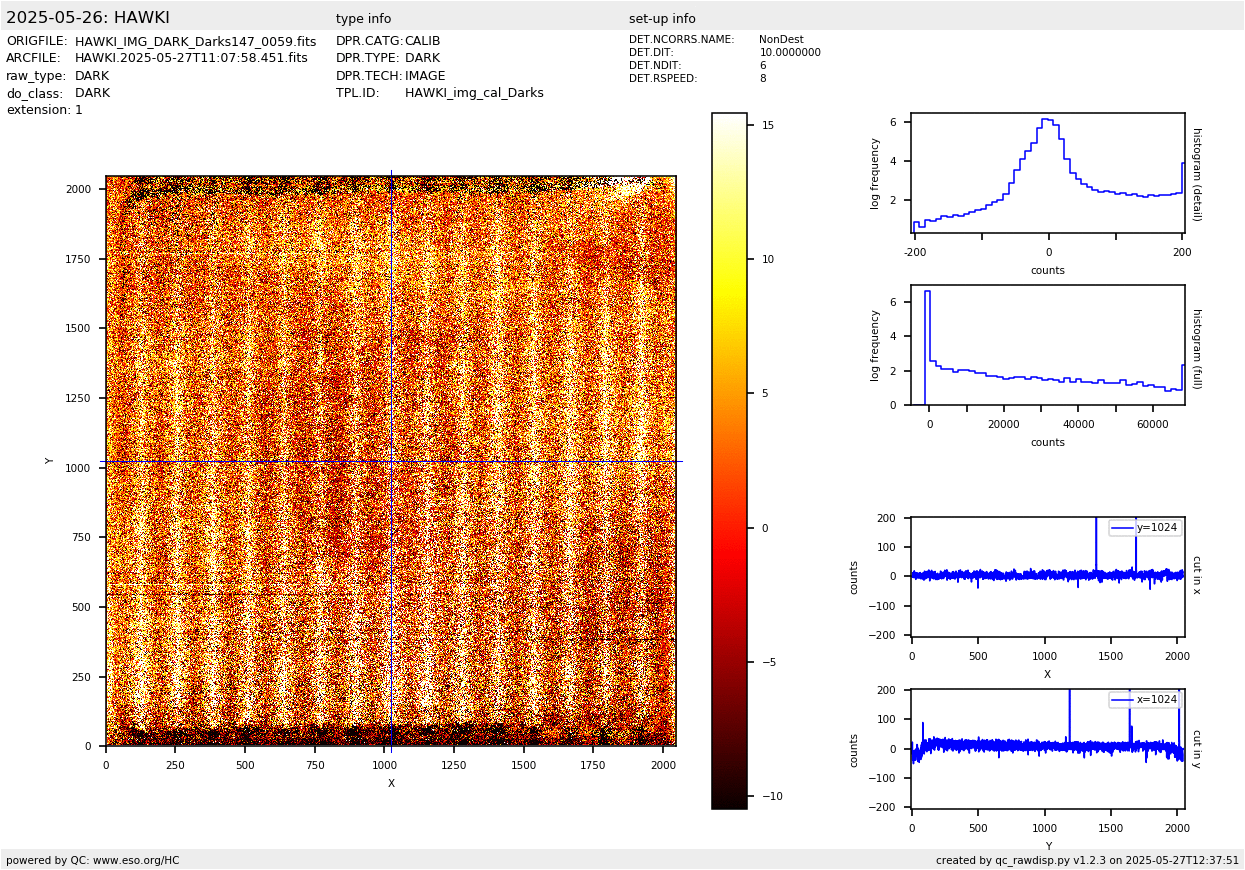Select the 'type info' header
1245x870 pixels.
pos(363,19)
